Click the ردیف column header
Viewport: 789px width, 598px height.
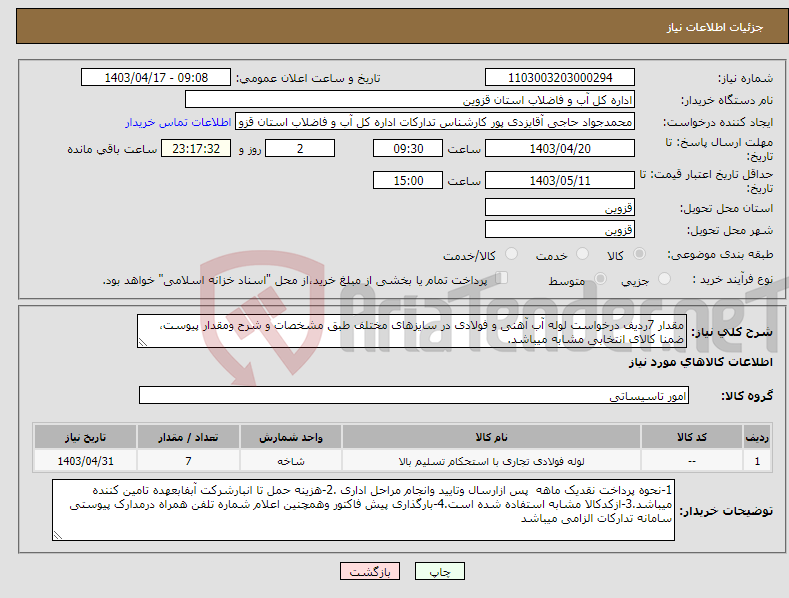pos(757,437)
